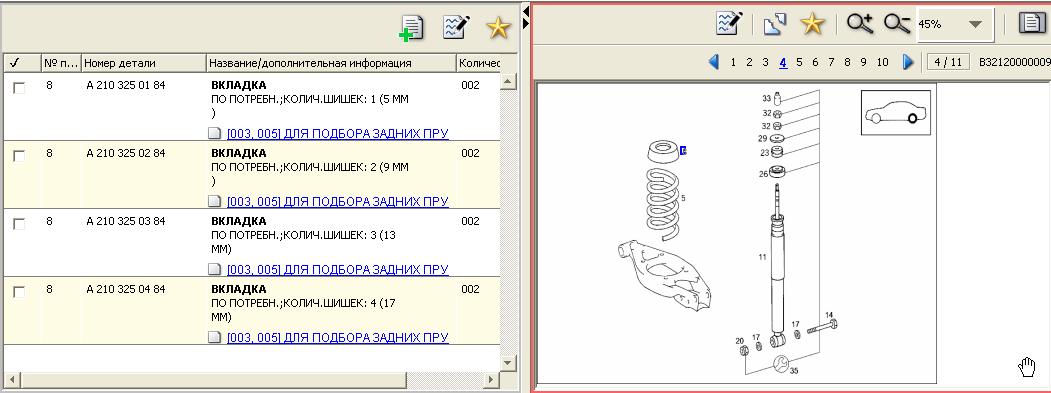This screenshot has width=1051, height=393.
Task: Check the box for part A 210 325 02 84
Action: (x=19, y=156)
